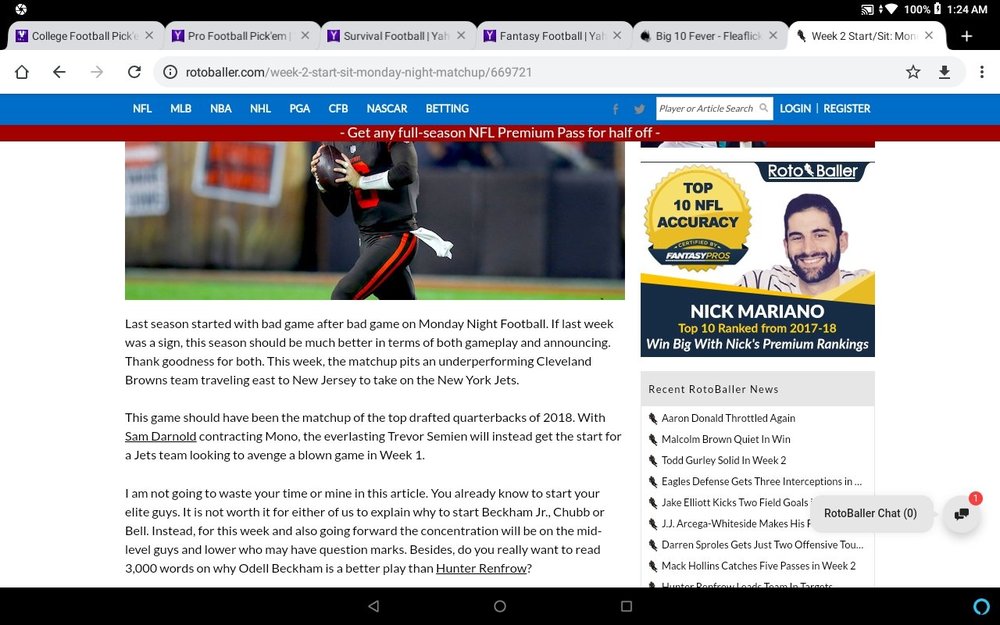The height and width of the screenshot is (625, 1000).
Task: Open the NFL menu
Action: [x=142, y=108]
